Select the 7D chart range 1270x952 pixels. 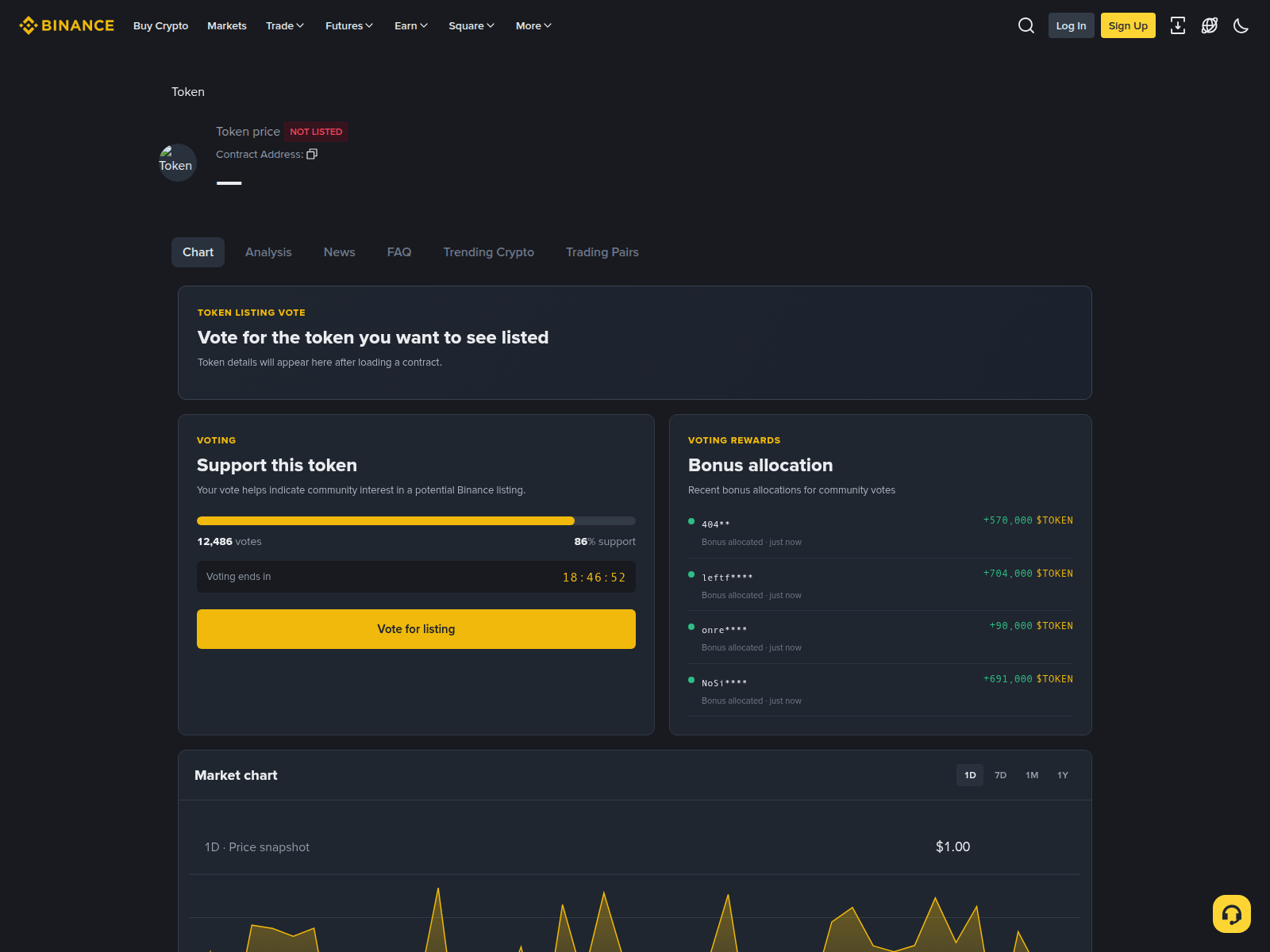click(x=1000, y=775)
